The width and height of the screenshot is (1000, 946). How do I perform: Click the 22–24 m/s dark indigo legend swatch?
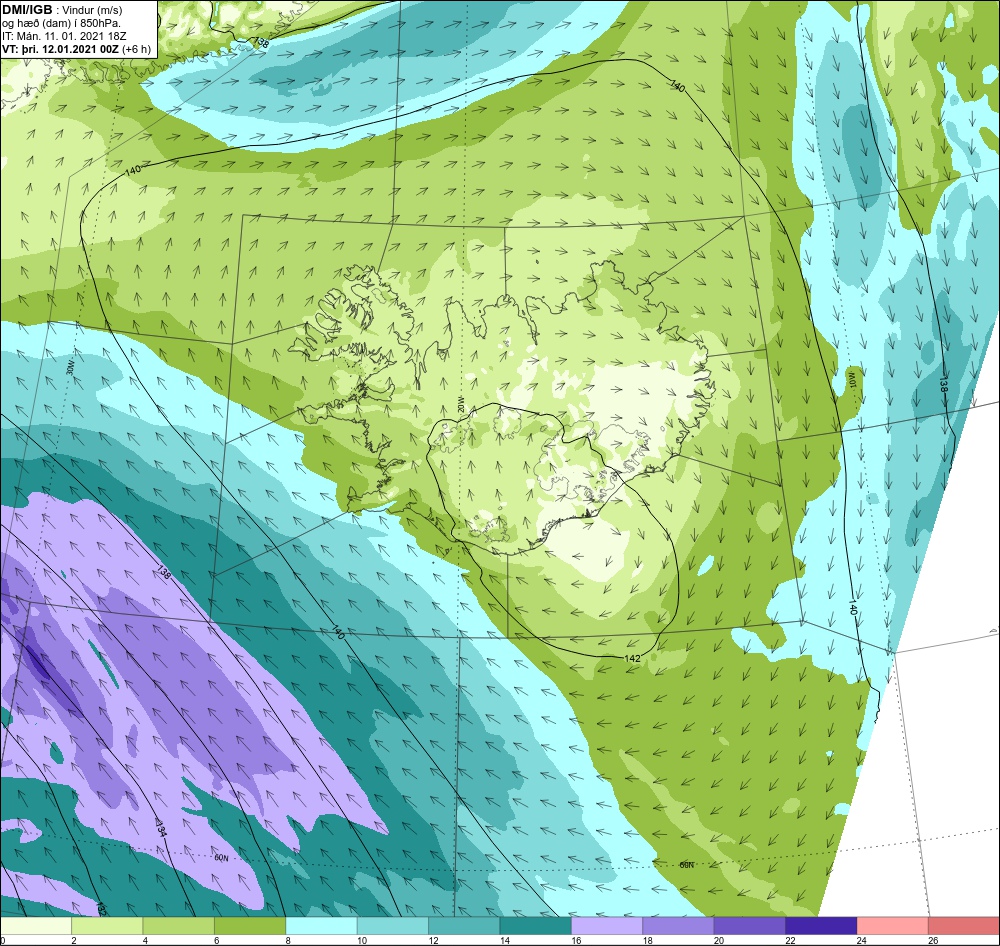821,926
